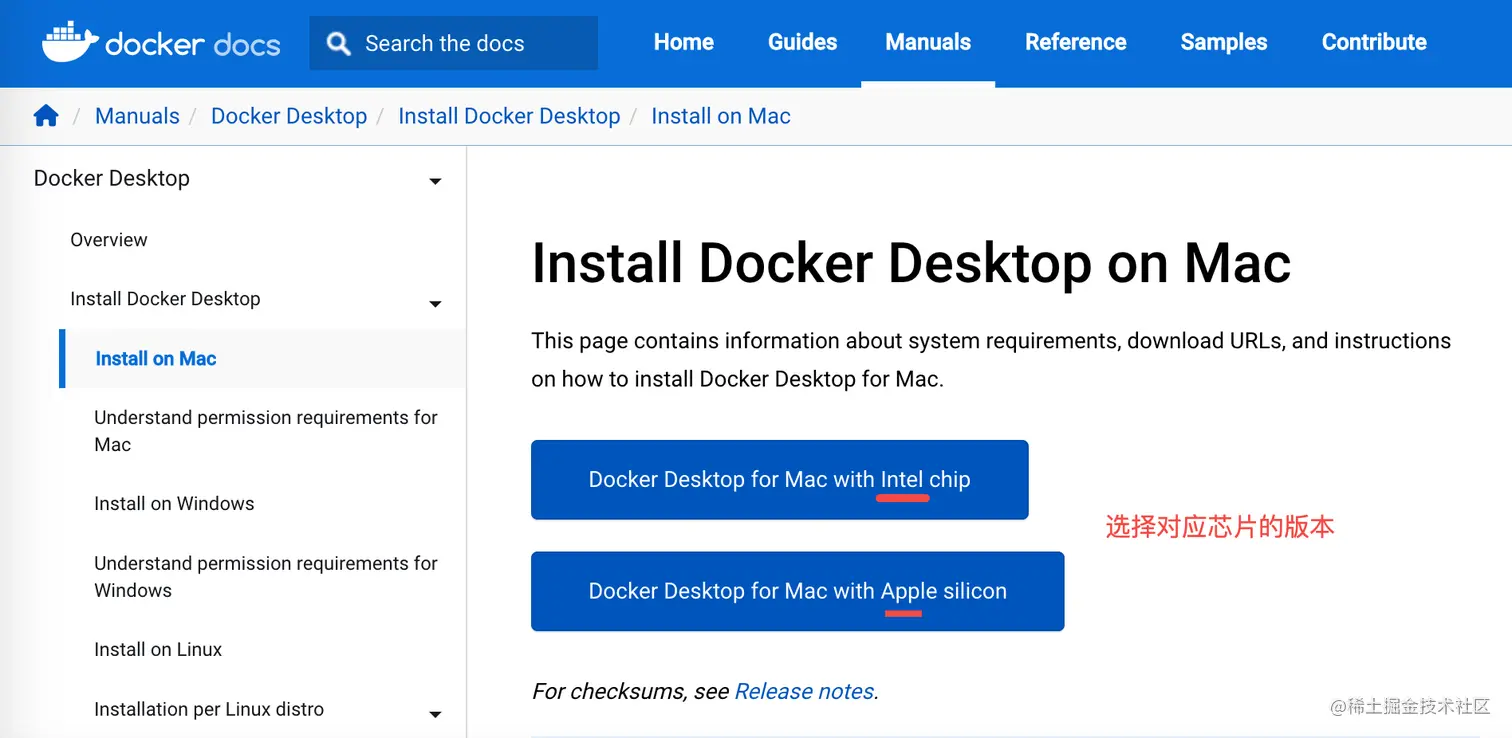The height and width of the screenshot is (738, 1512).
Task: Click the 'For checksums, see' text
Action: [630, 691]
